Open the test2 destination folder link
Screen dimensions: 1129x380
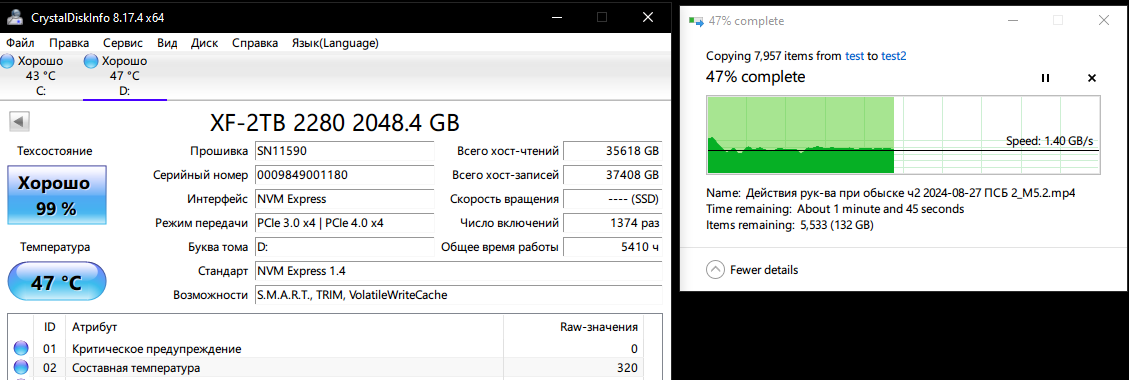click(x=894, y=55)
